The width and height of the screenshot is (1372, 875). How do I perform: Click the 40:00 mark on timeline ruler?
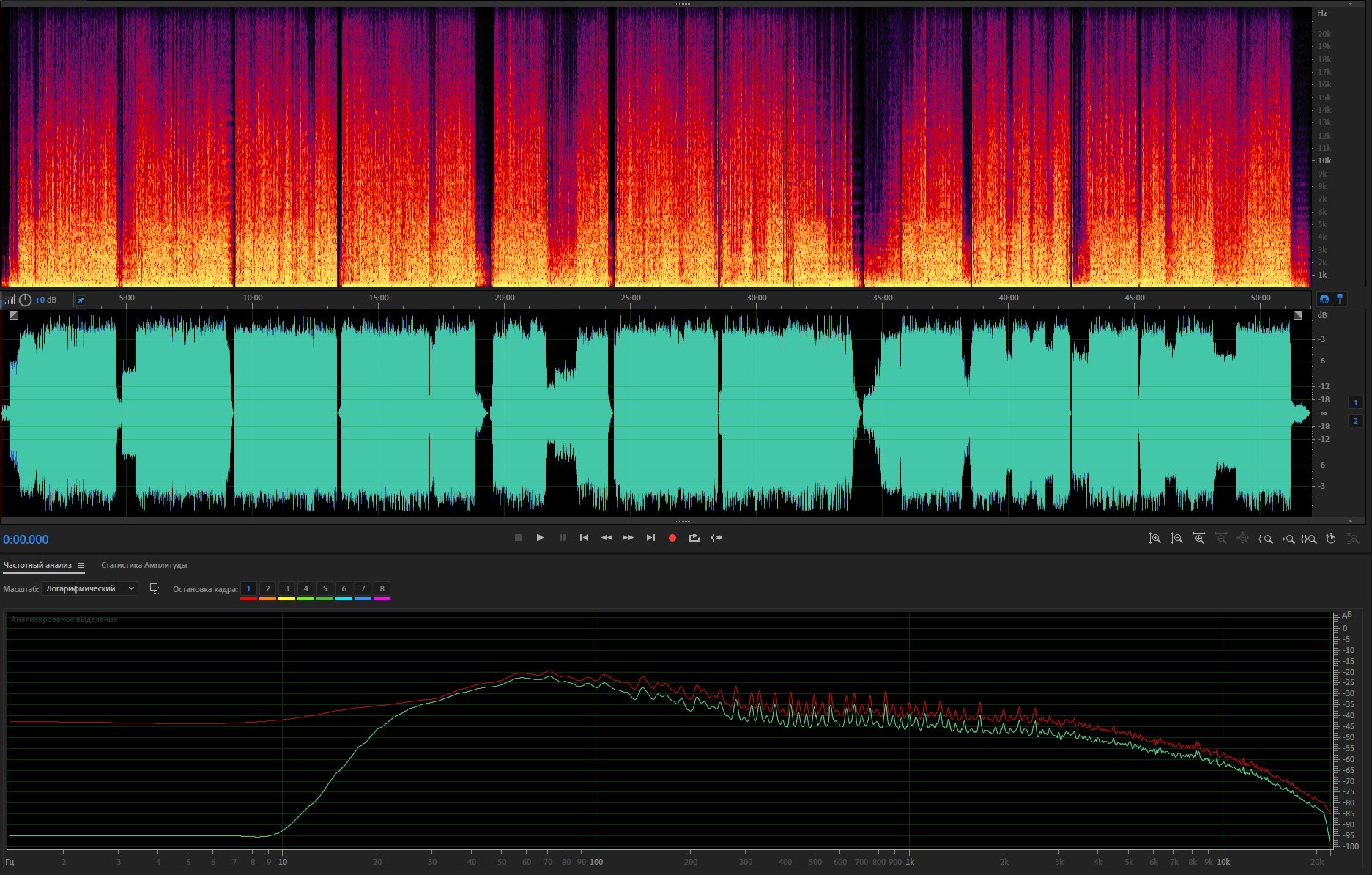coord(1009,298)
